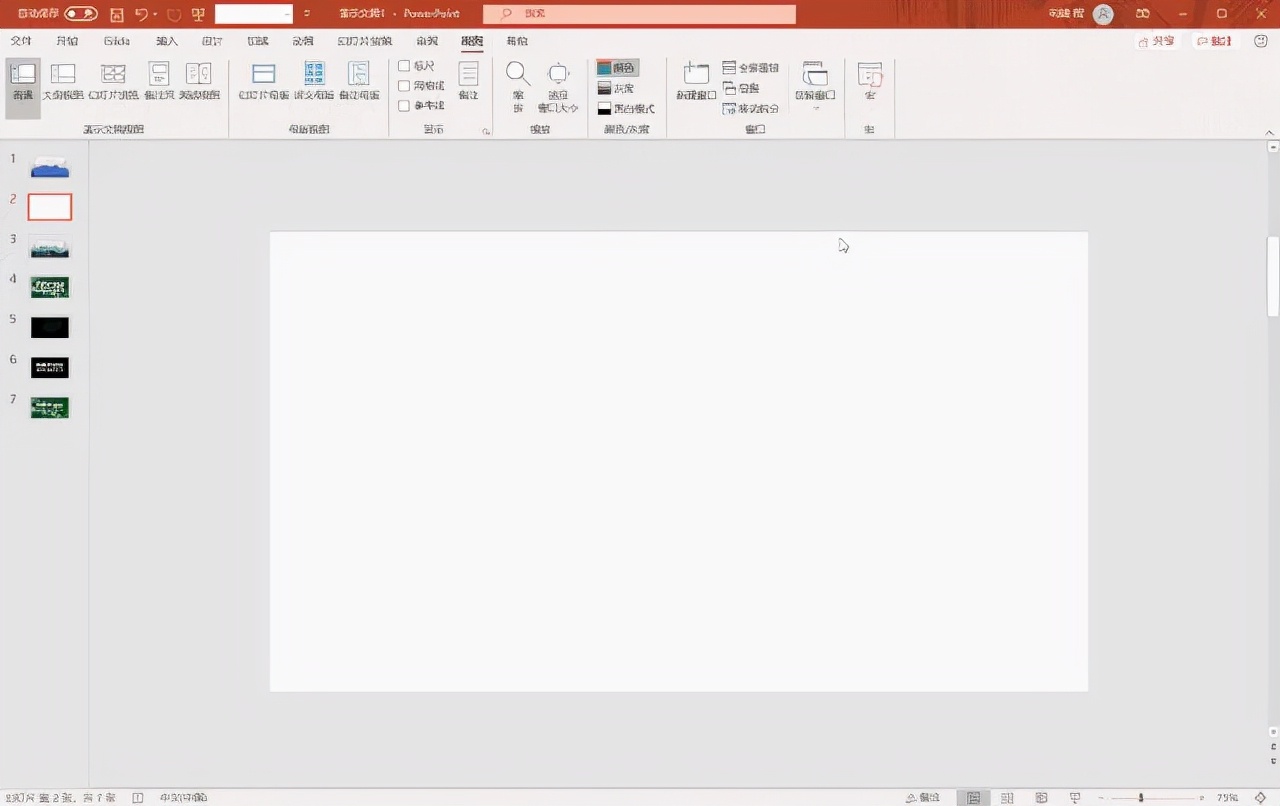Click Notes button in status bar
This screenshot has height=806, width=1280.
click(923, 797)
